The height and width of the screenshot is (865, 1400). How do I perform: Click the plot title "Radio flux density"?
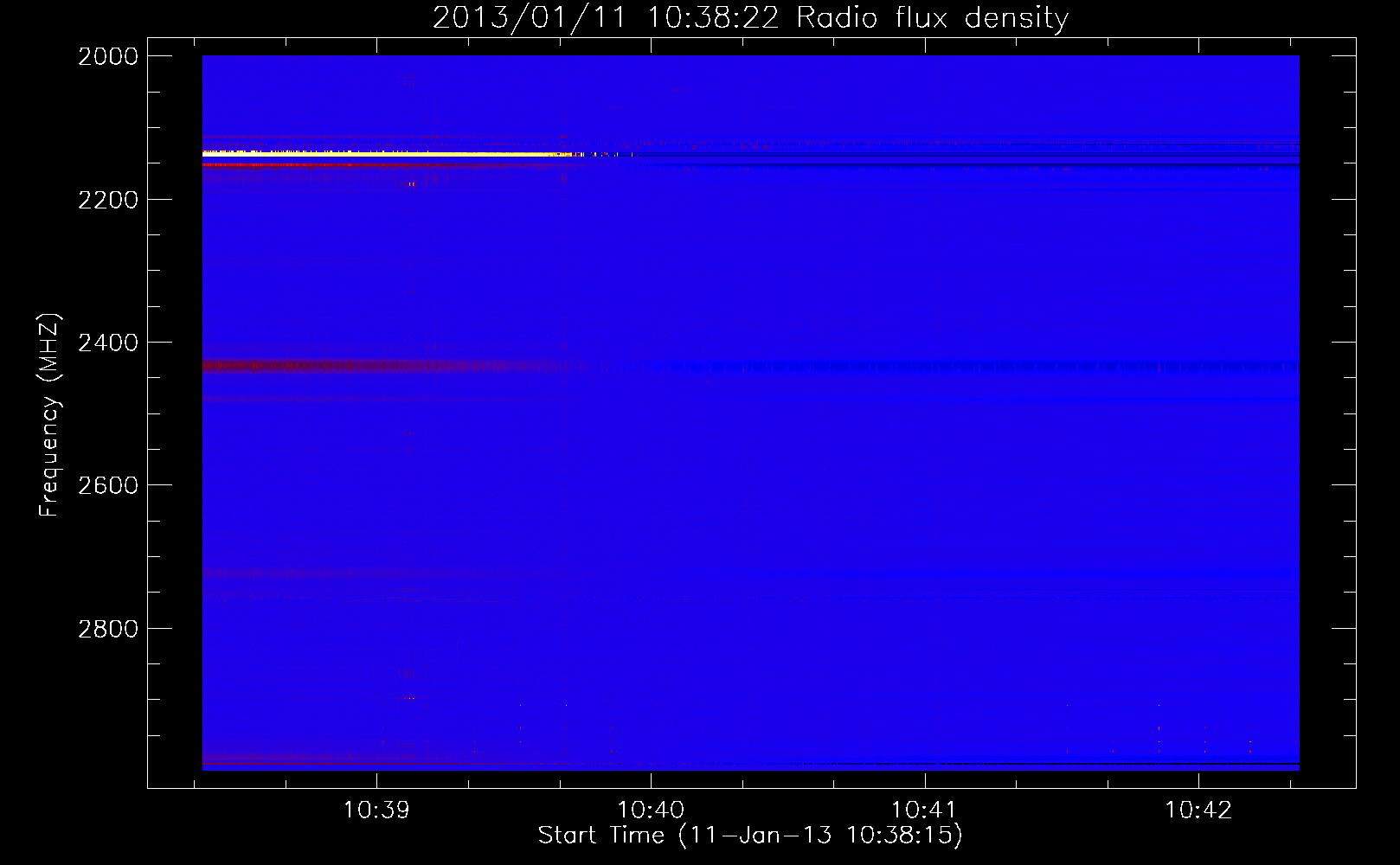pos(932,18)
